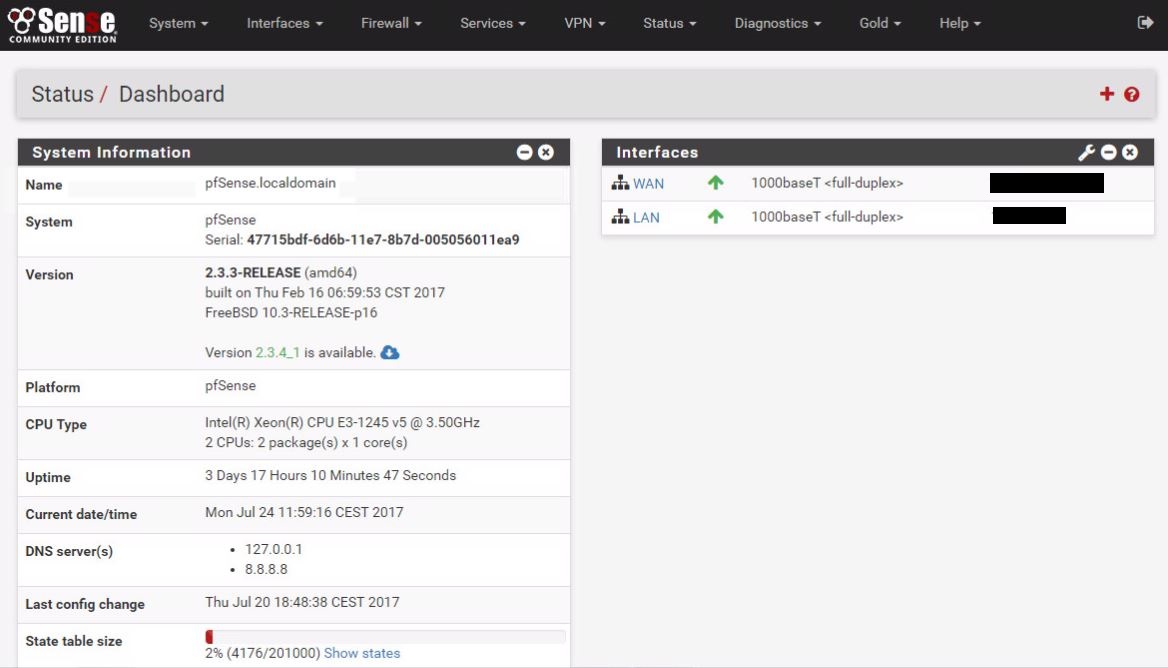Screen dimensions: 1168x668
Task: Click the pfSense logo in the navbar
Action: (x=62, y=24)
